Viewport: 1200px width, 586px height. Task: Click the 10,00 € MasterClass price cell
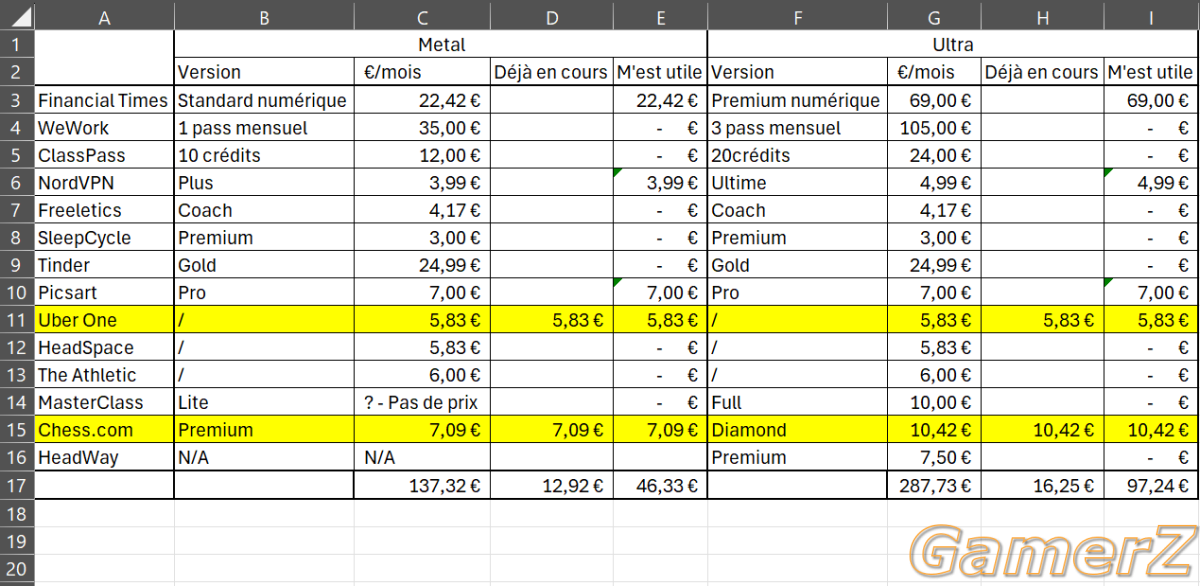933,403
